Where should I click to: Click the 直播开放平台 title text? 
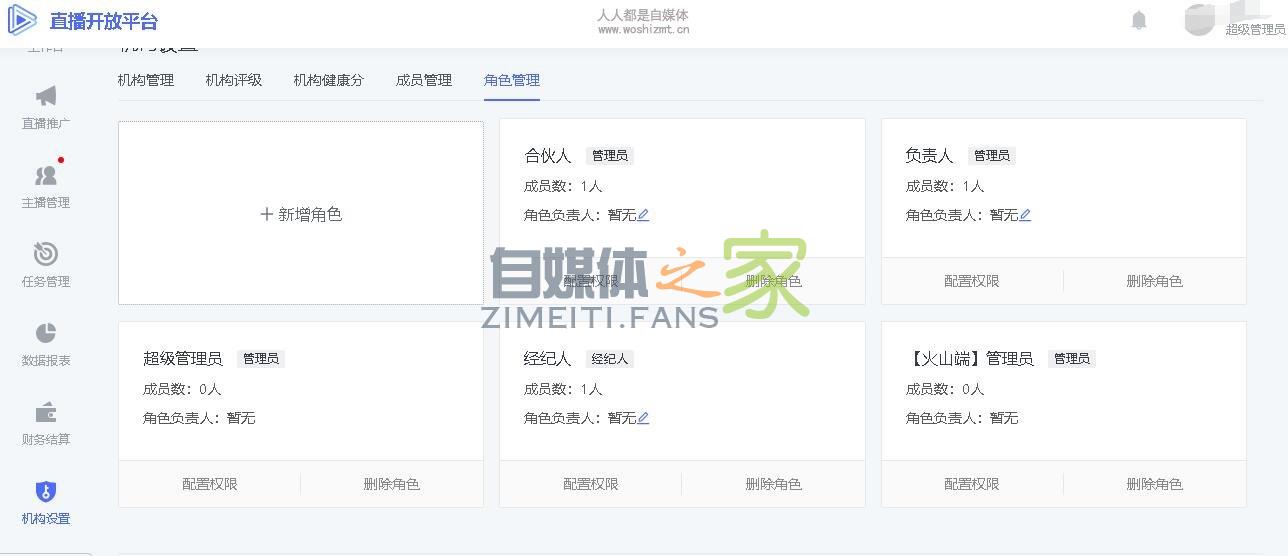pos(104,21)
